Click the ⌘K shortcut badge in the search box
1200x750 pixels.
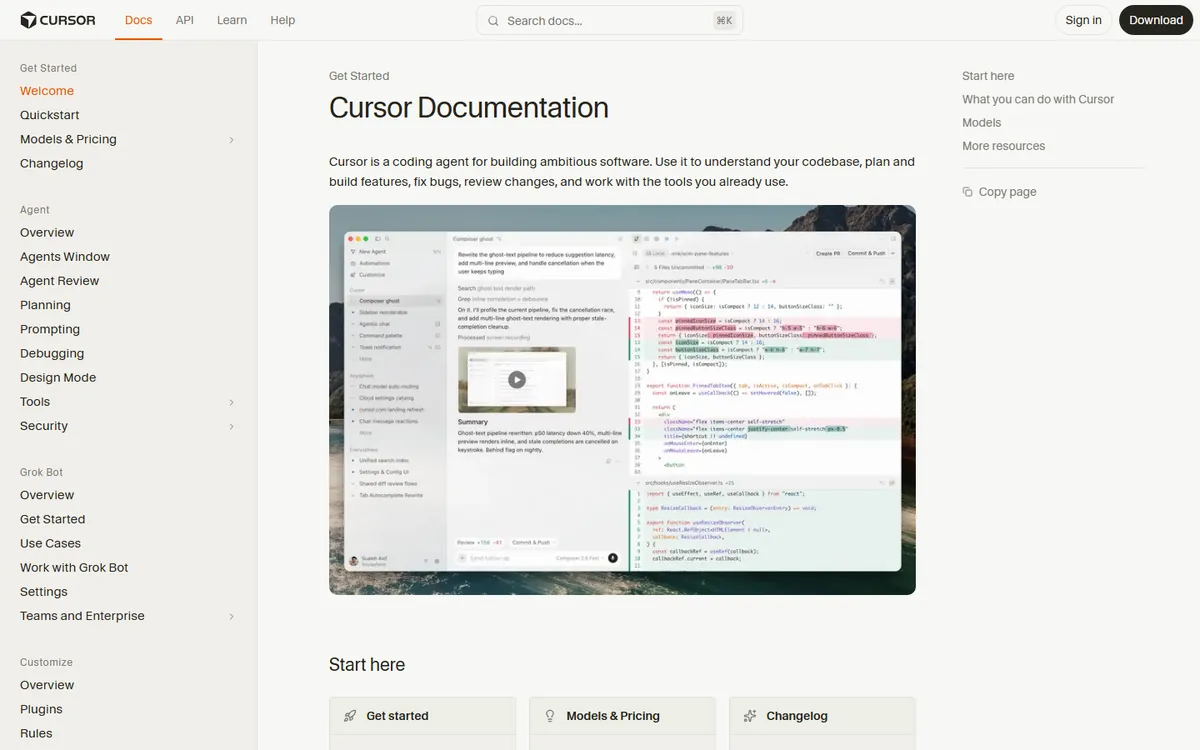tap(724, 20)
